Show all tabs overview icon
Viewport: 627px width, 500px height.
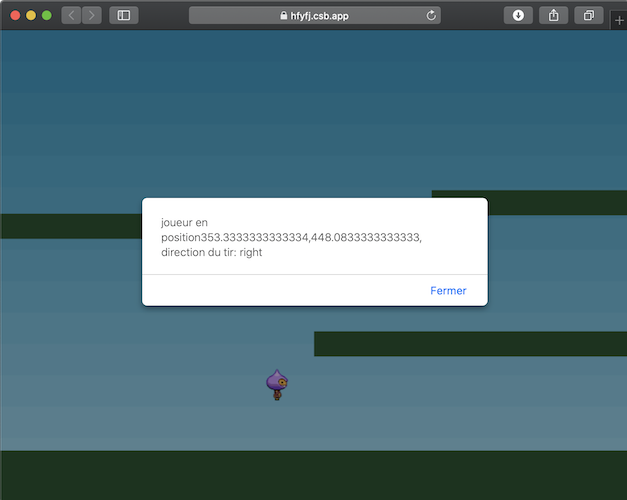tap(589, 16)
